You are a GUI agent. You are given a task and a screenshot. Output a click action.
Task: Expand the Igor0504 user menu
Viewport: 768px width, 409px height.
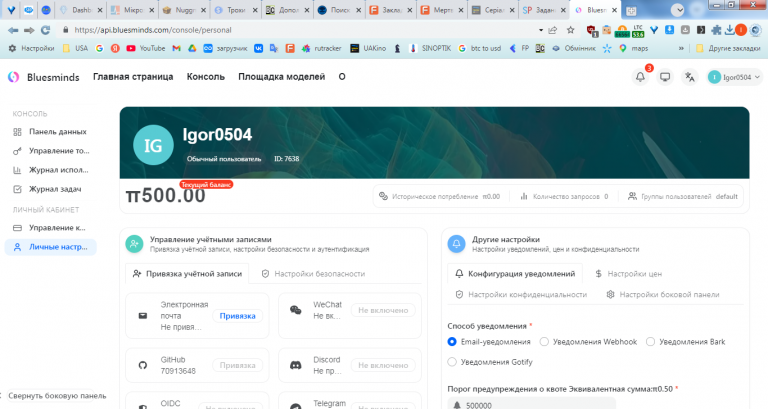(734, 77)
